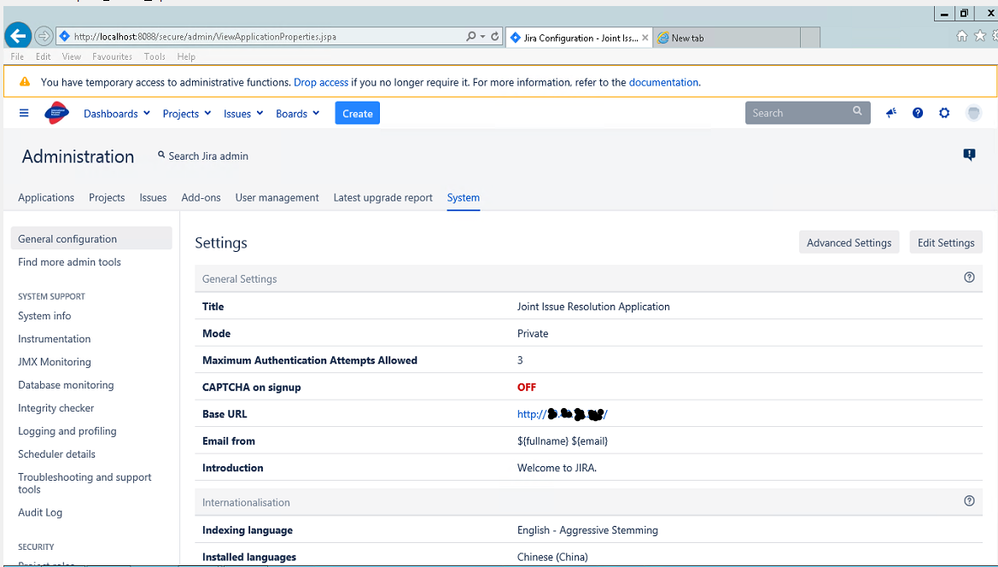998x567 pixels.
Task: Click the browser URL address field
Action: coord(261,36)
